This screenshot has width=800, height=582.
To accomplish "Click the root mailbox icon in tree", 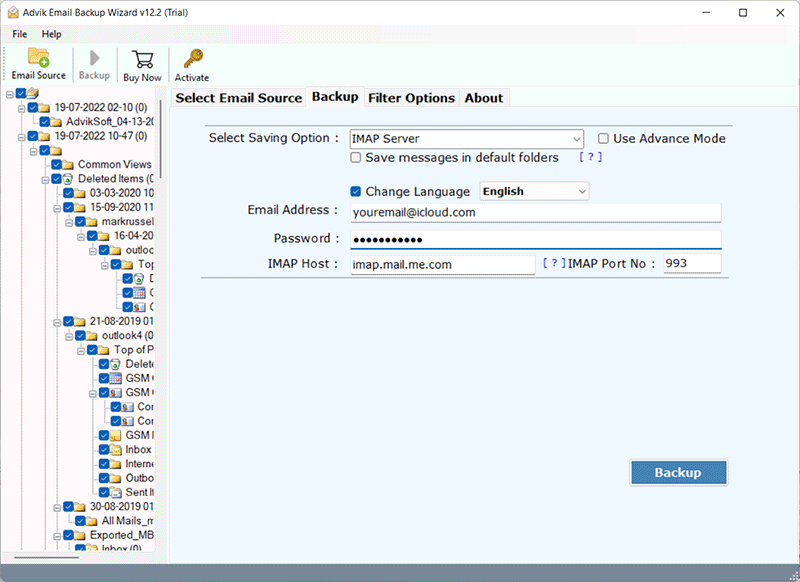I will coord(33,93).
